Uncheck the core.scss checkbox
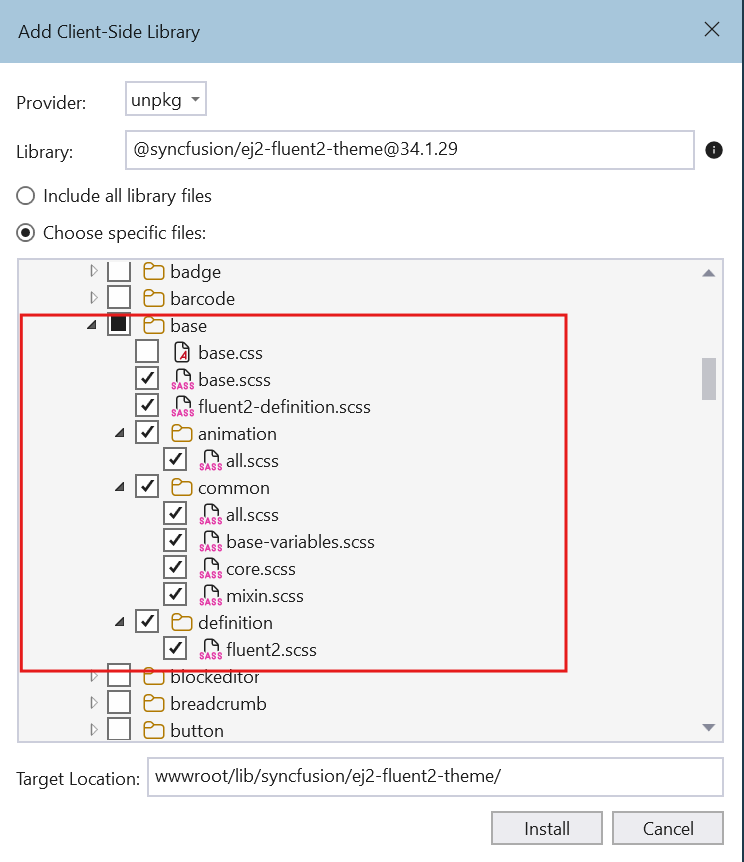Viewport: 744px width, 862px height. [175, 567]
